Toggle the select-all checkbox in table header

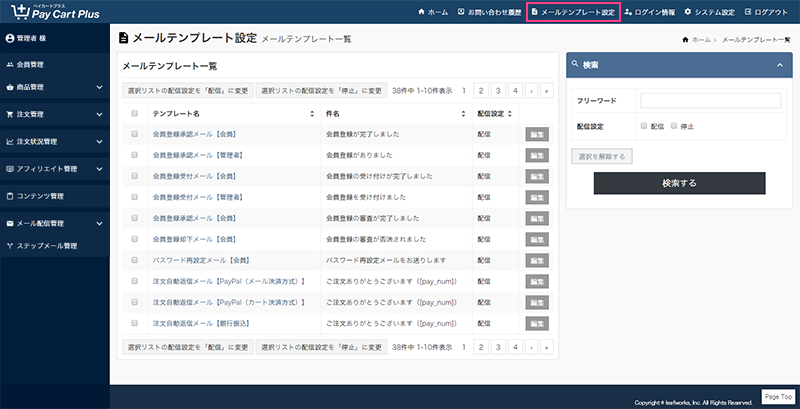pyautogui.click(x=134, y=113)
